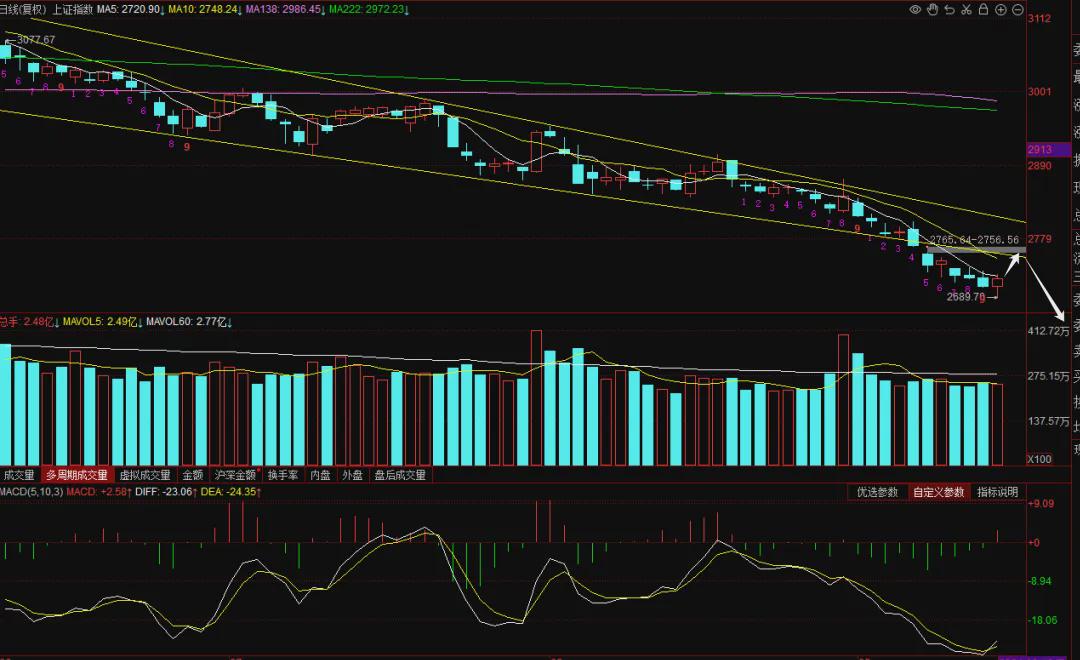This screenshot has width=1080, height=660.
Task: Click the purple 2913 price axis marker
Action: [1048, 149]
